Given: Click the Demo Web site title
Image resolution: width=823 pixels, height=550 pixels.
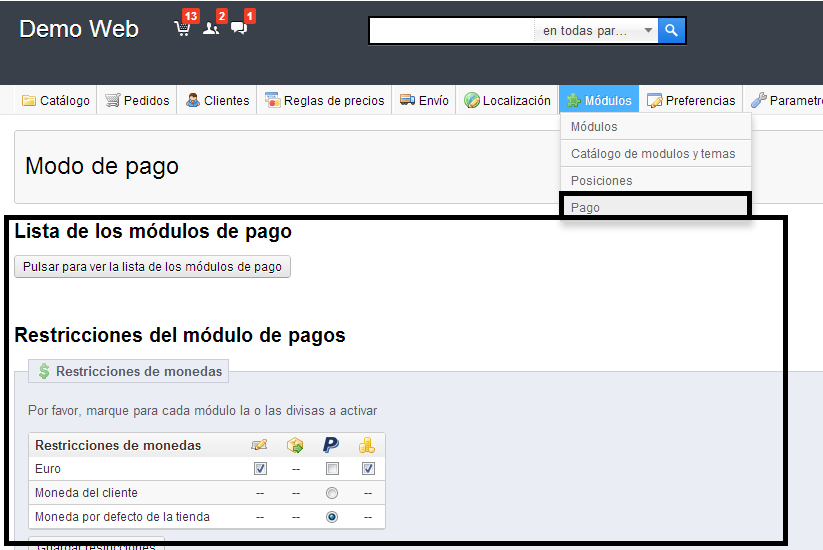Looking at the screenshot, I should click(79, 29).
